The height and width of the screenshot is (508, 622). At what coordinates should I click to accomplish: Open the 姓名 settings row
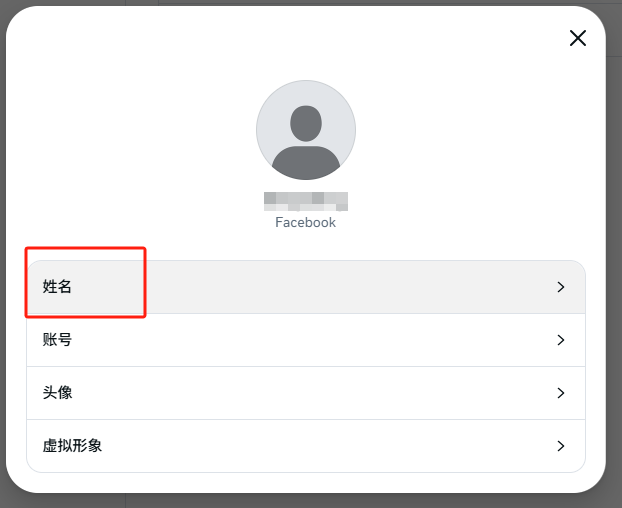coord(306,287)
